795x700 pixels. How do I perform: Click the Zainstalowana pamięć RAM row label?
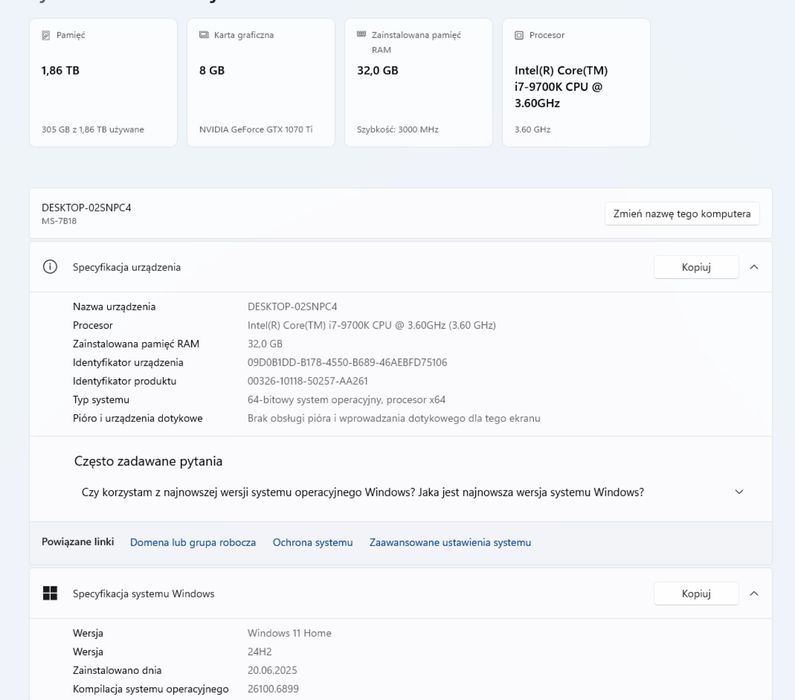tap(136, 344)
